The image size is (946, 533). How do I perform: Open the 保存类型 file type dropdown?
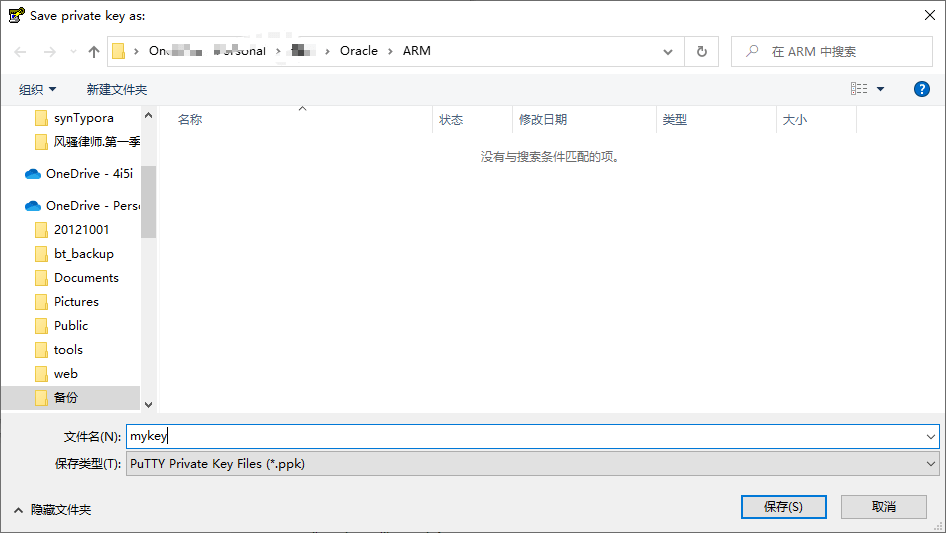point(533,464)
